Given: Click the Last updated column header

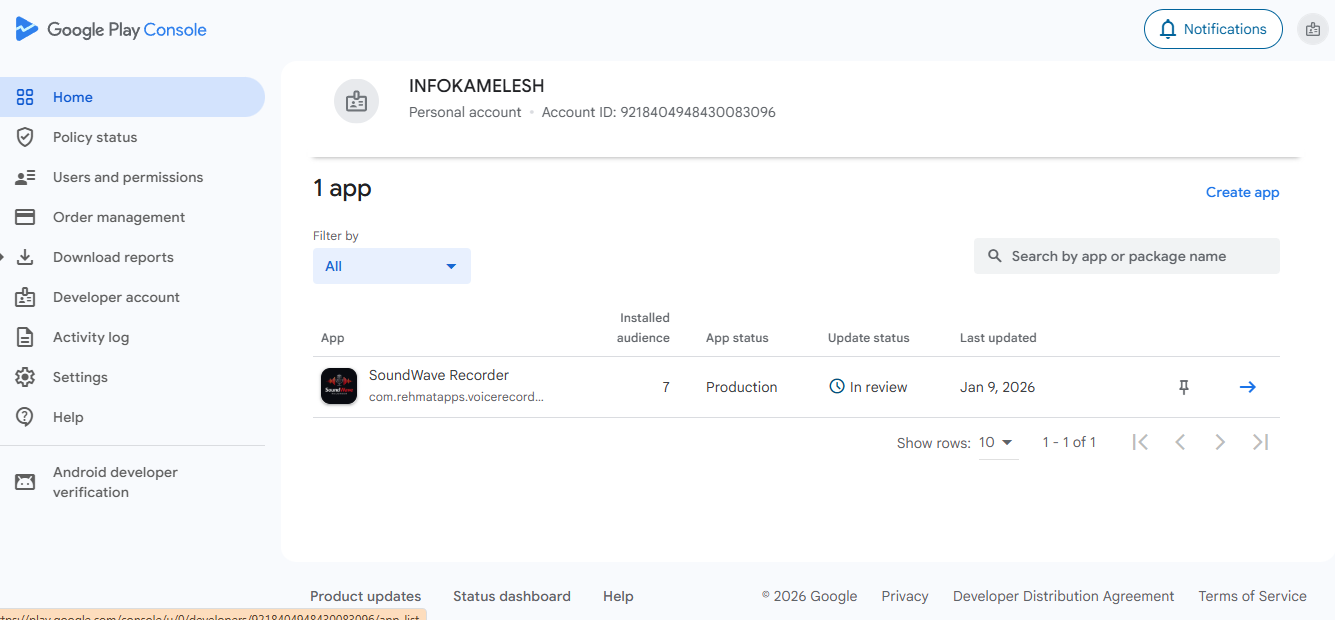Looking at the screenshot, I should point(998,338).
